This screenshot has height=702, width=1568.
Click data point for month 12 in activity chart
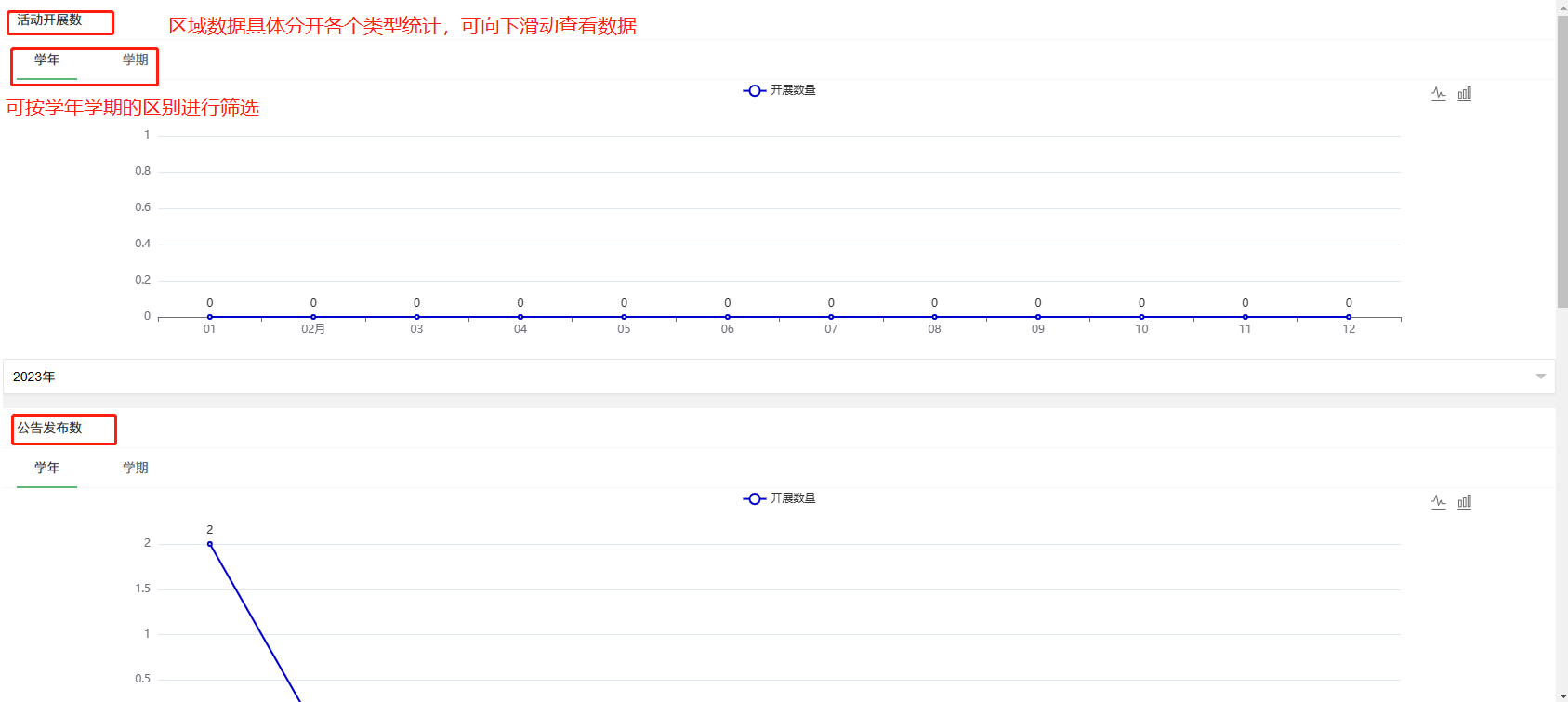pos(1349,317)
